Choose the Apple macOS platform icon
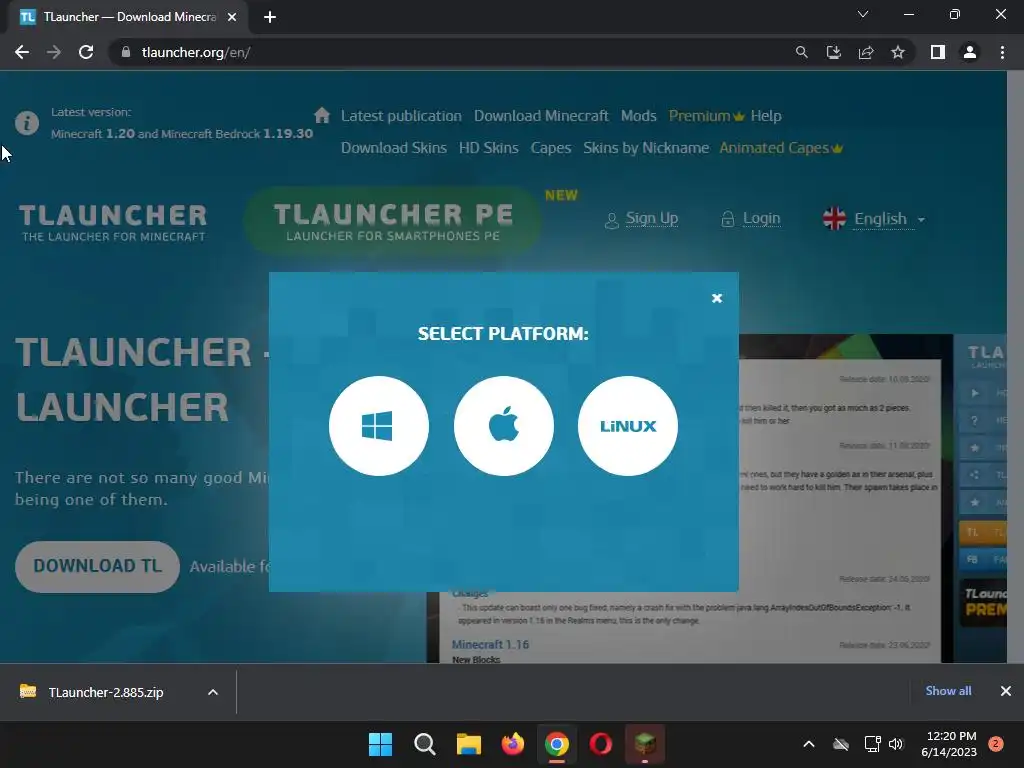 [x=504, y=426]
